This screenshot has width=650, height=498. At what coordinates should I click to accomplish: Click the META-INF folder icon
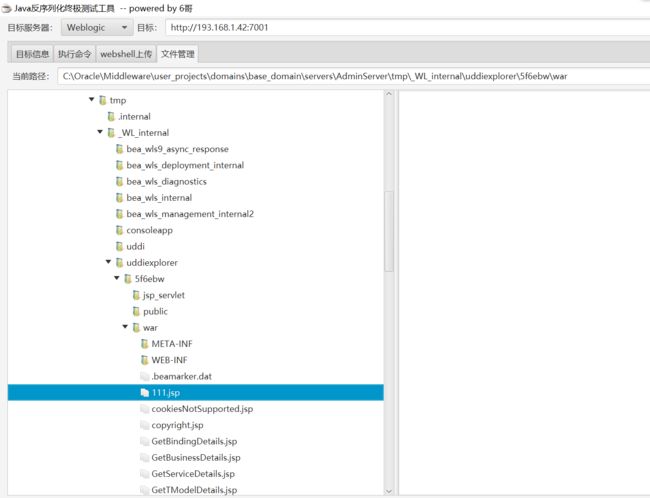point(144,343)
